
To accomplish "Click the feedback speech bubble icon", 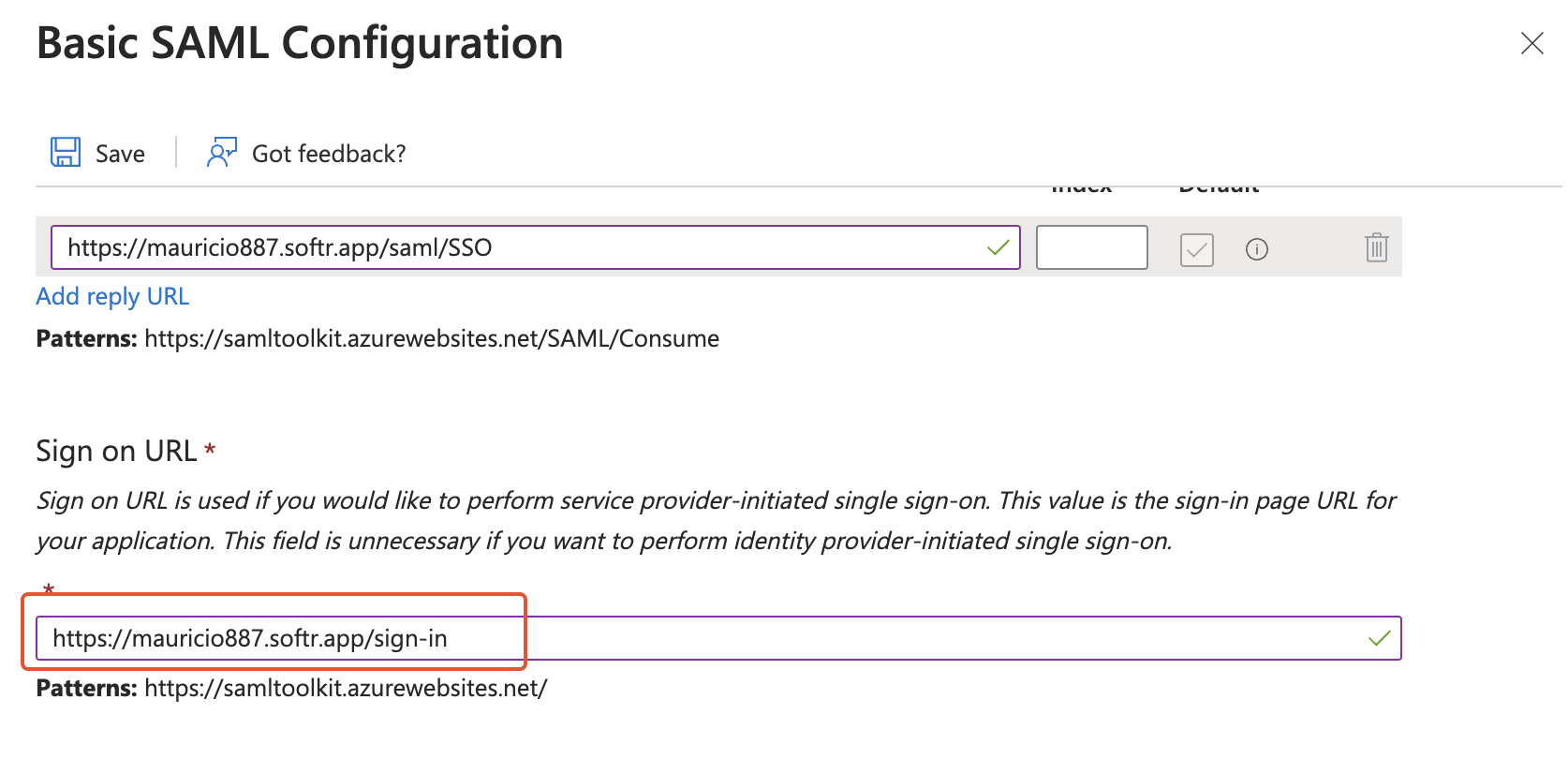I will (x=221, y=151).
